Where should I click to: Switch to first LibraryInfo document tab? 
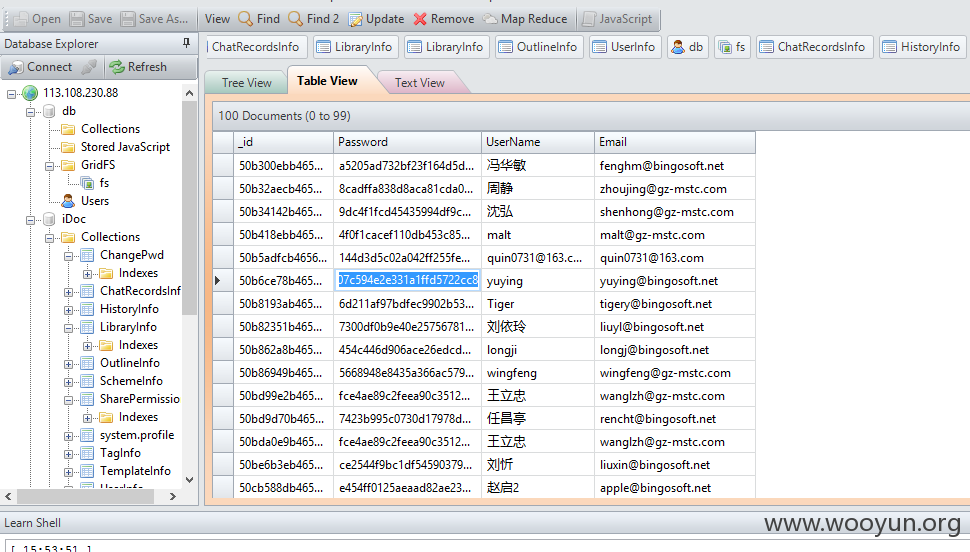click(x=355, y=47)
